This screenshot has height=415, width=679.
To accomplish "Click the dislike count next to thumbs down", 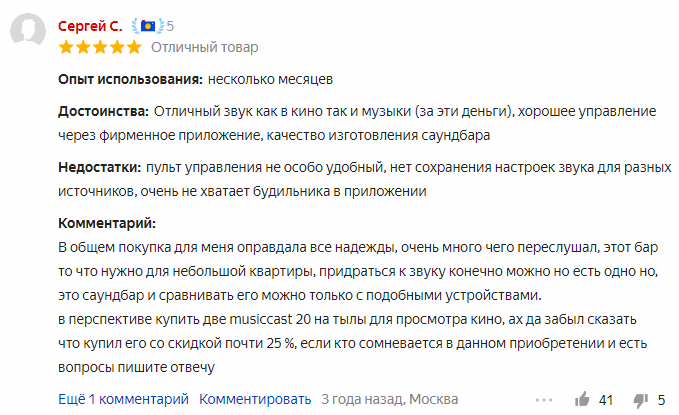I will [661, 400].
